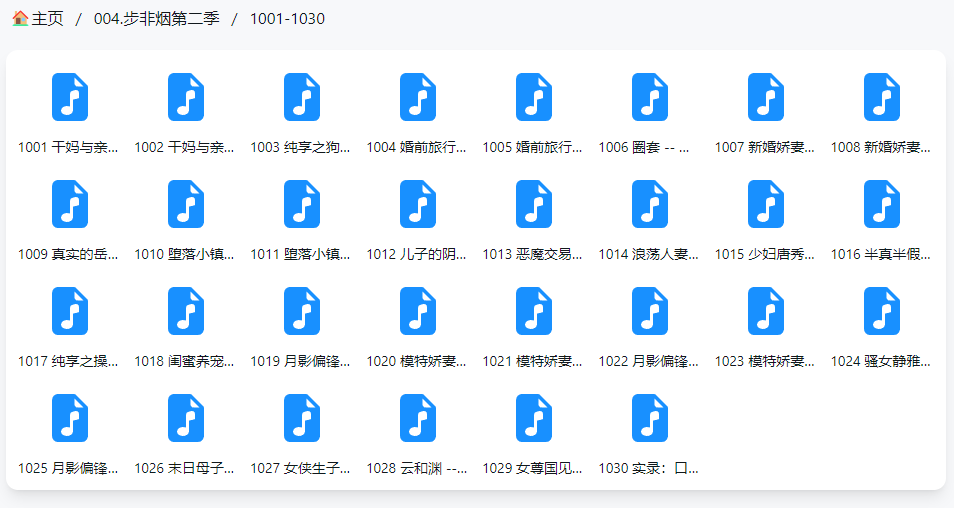Viewport: 954px width, 508px height.
Task: Click the file name text beginning with 1012
Action: (416, 254)
